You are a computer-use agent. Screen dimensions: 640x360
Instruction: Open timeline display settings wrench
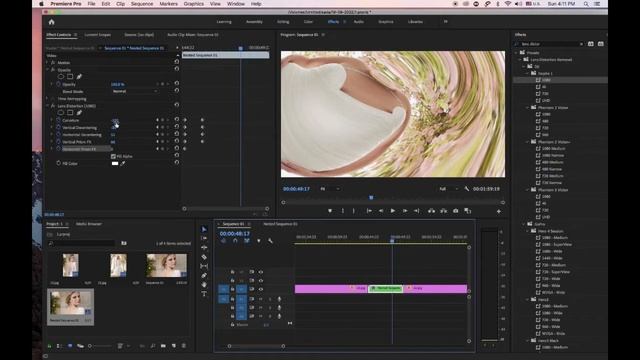(x=270, y=241)
